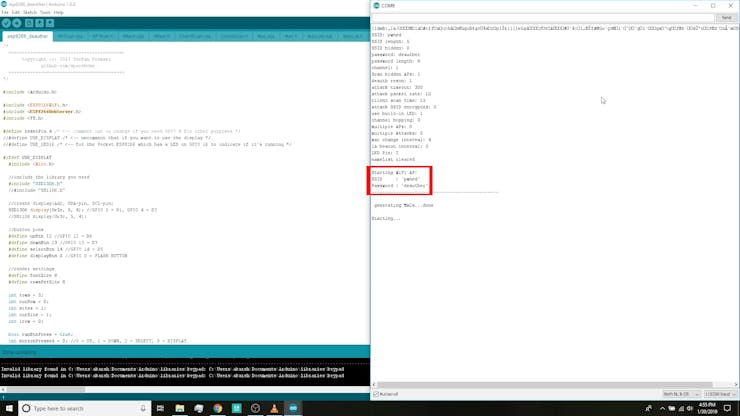Click the Windows Start button
Image resolution: width=740 pixels, height=416 pixels.
9,408
